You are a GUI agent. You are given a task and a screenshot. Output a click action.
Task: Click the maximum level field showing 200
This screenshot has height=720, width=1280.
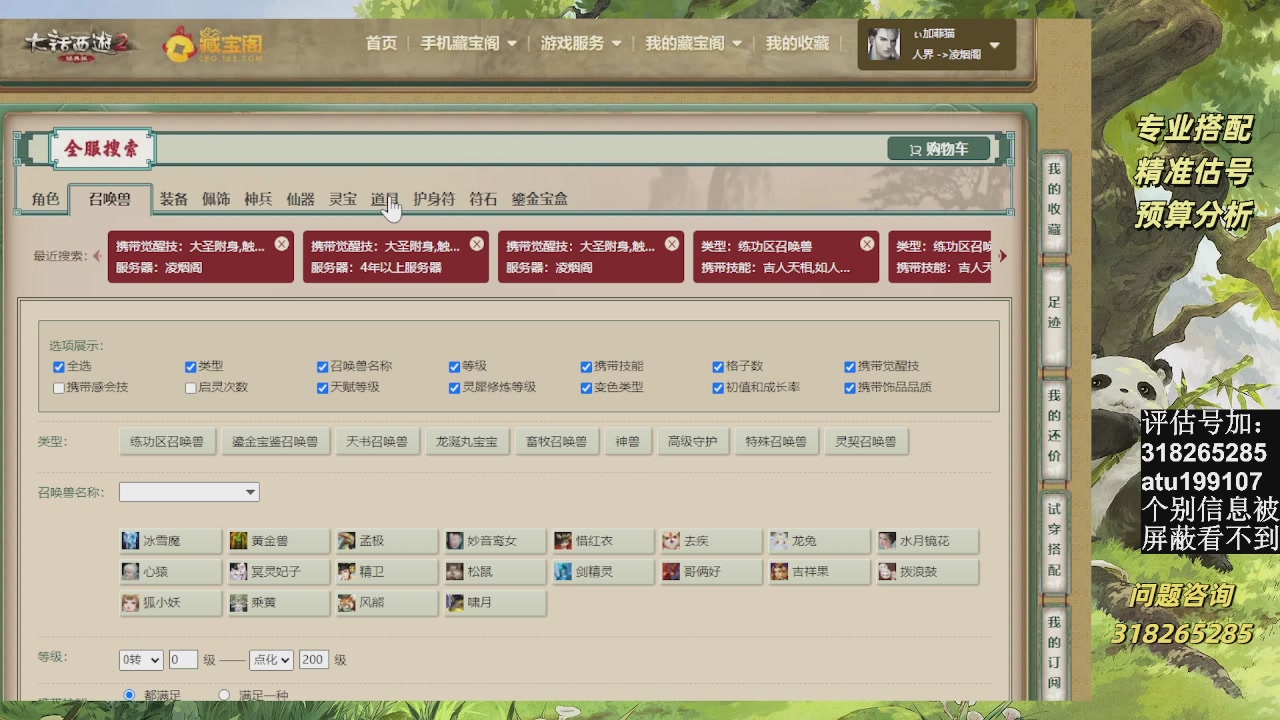coord(314,660)
